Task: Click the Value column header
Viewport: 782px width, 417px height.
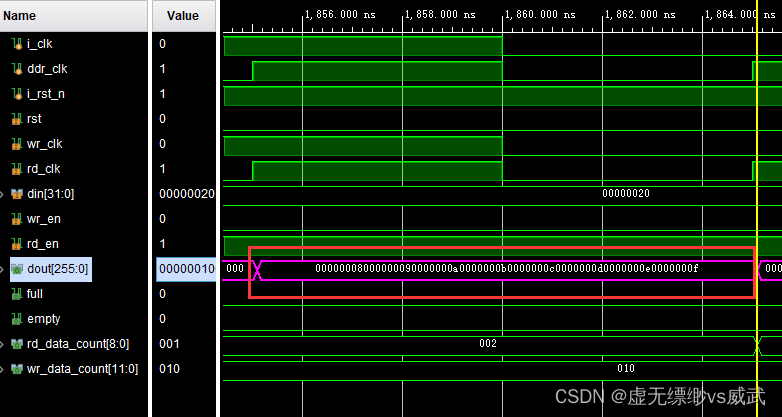Action: coord(184,16)
